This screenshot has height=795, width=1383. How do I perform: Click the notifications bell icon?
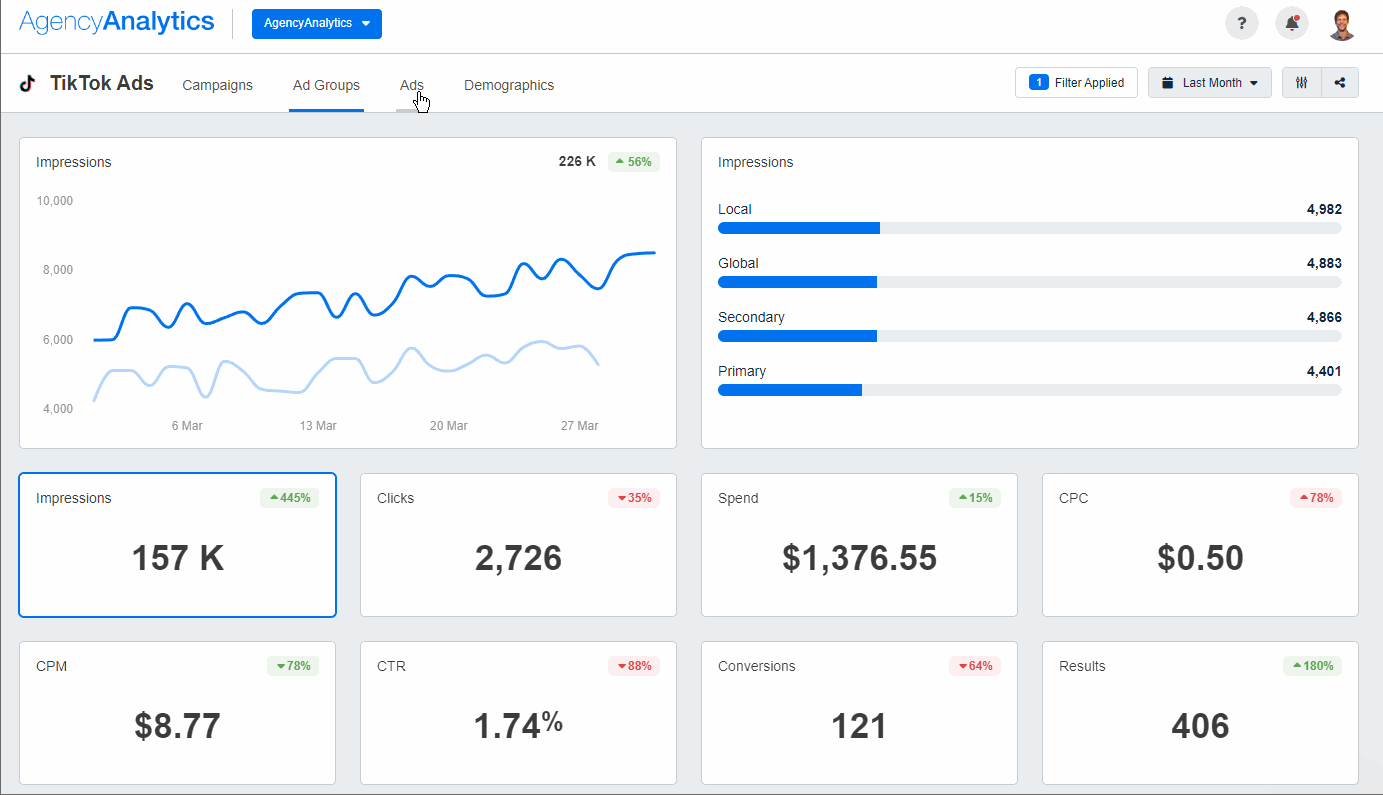click(1291, 22)
